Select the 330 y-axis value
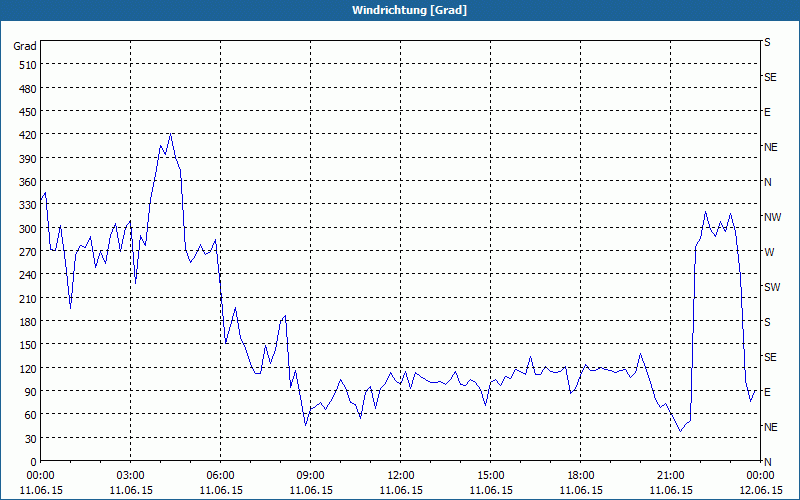Image resolution: width=800 pixels, height=500 pixels. pos(28,205)
